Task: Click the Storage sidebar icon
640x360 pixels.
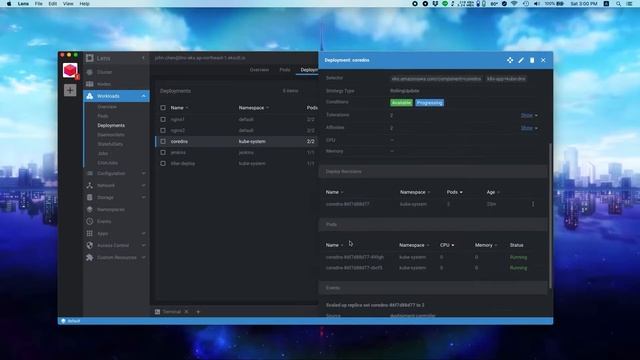Action: pos(90,197)
